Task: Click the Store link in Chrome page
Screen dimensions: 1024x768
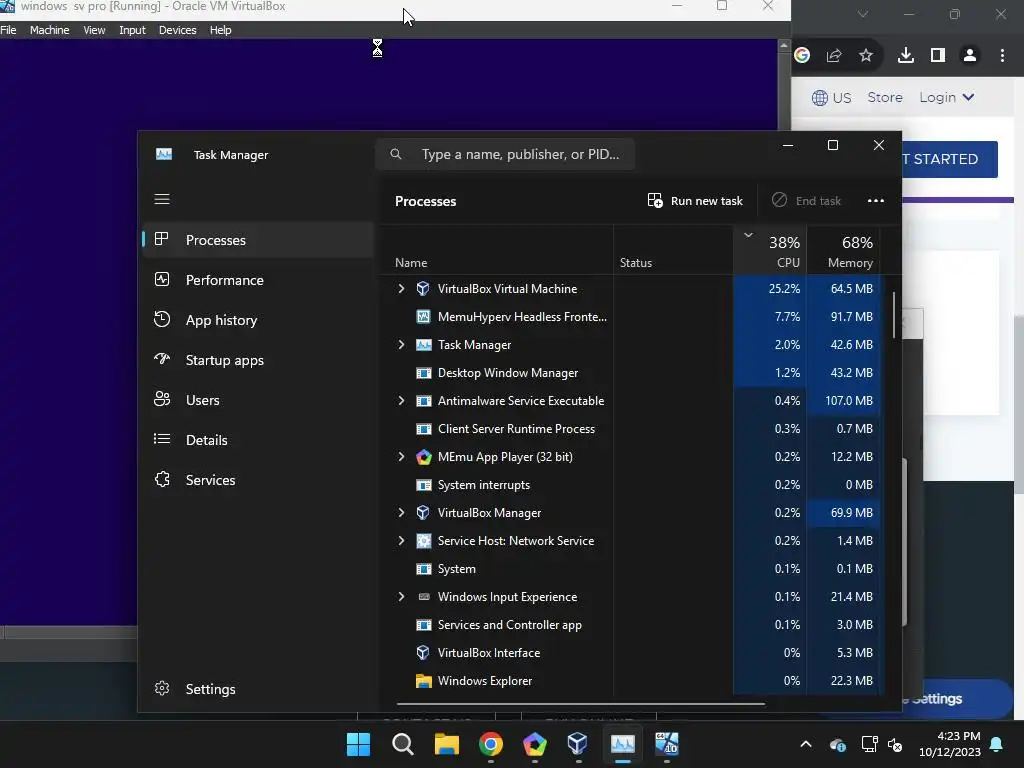Action: [x=885, y=97]
